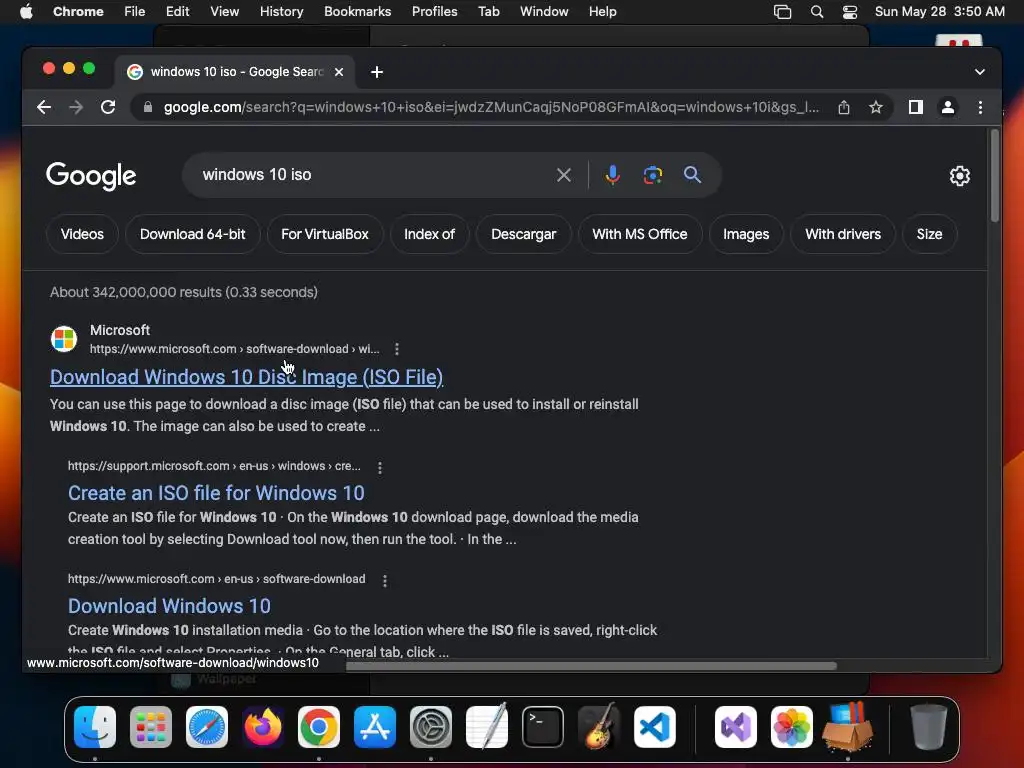Open Terminal from the Dock
Screen dimensions: 1024x768
point(543,727)
